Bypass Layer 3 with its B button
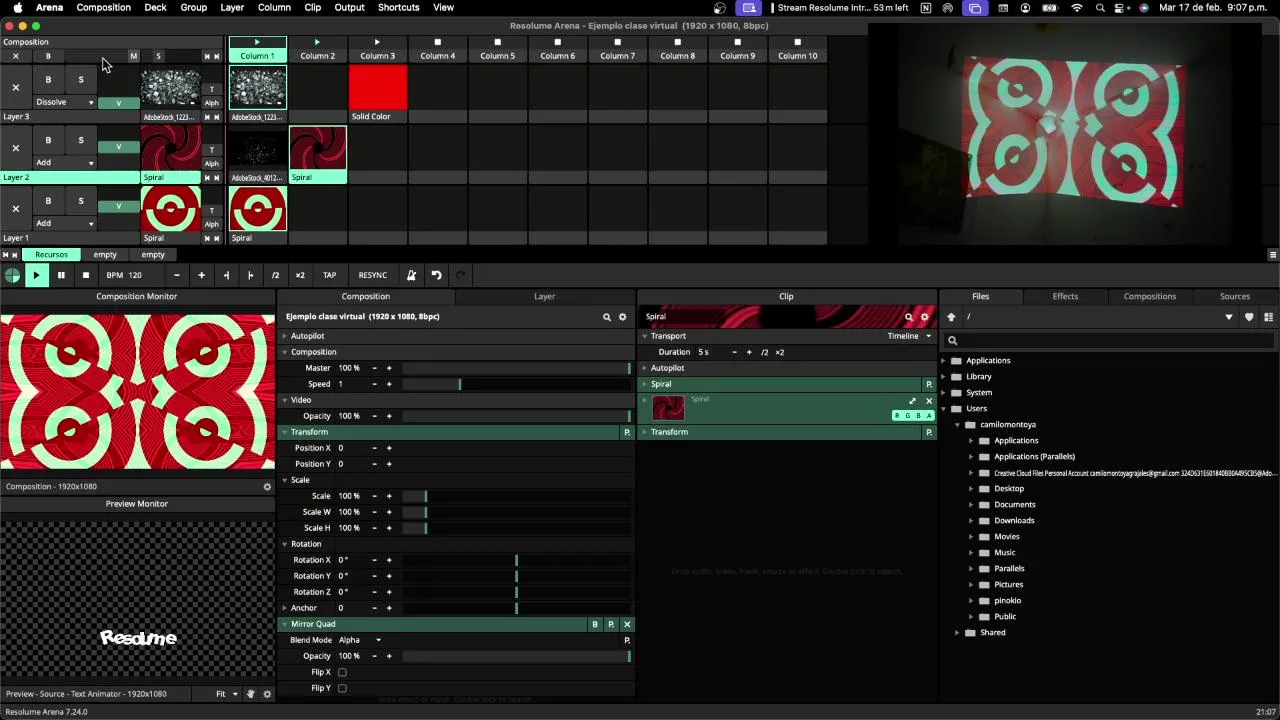The image size is (1280, 720). [48, 80]
